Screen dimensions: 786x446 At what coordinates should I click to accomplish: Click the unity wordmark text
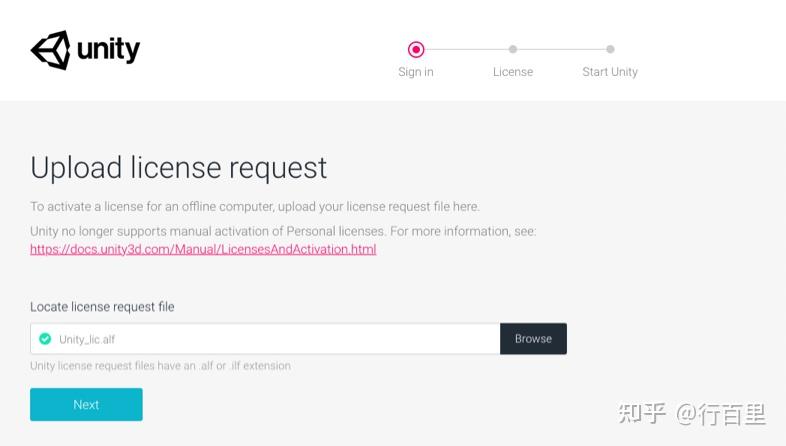(x=108, y=49)
